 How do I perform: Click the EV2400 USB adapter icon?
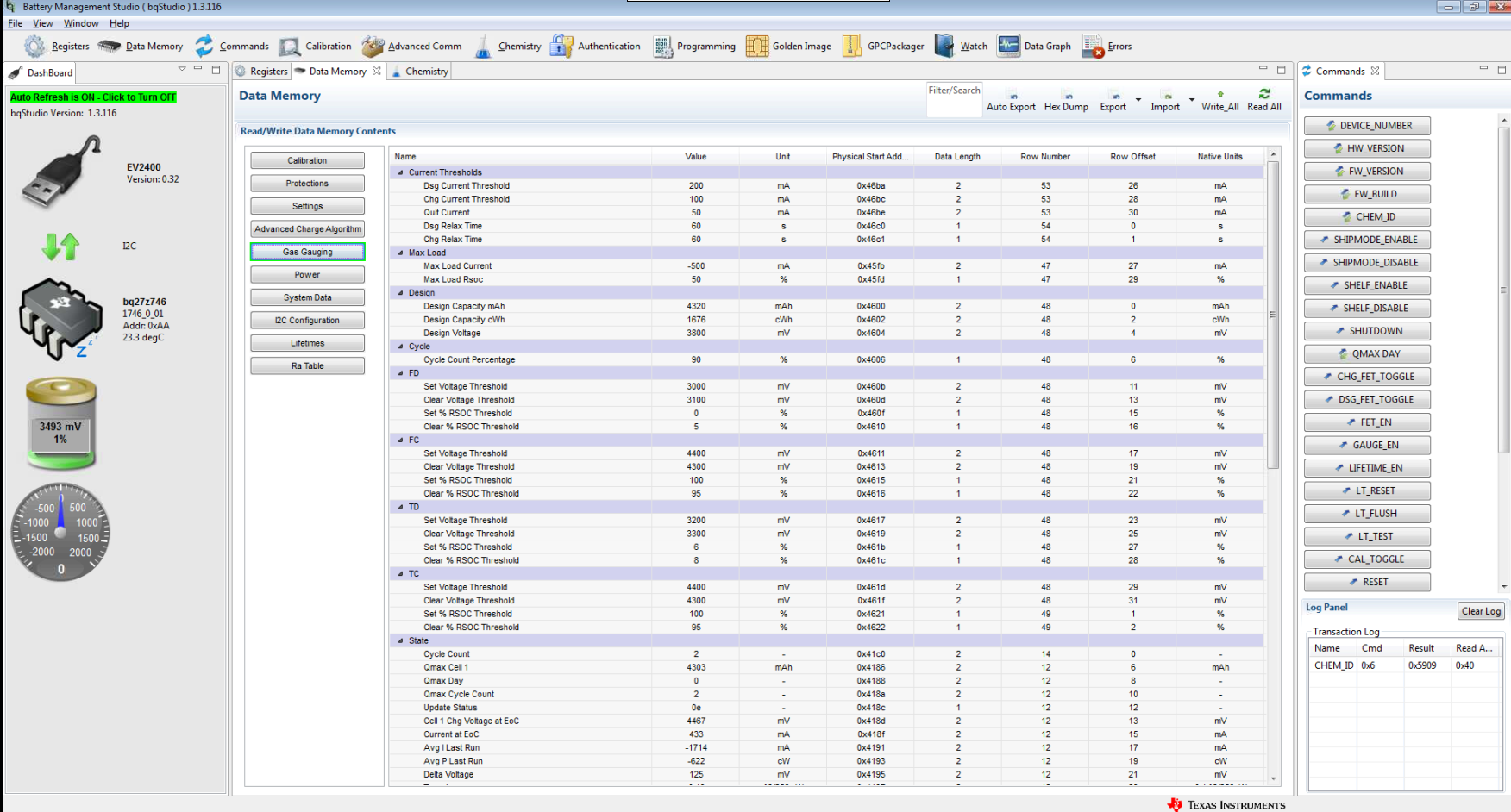61,172
